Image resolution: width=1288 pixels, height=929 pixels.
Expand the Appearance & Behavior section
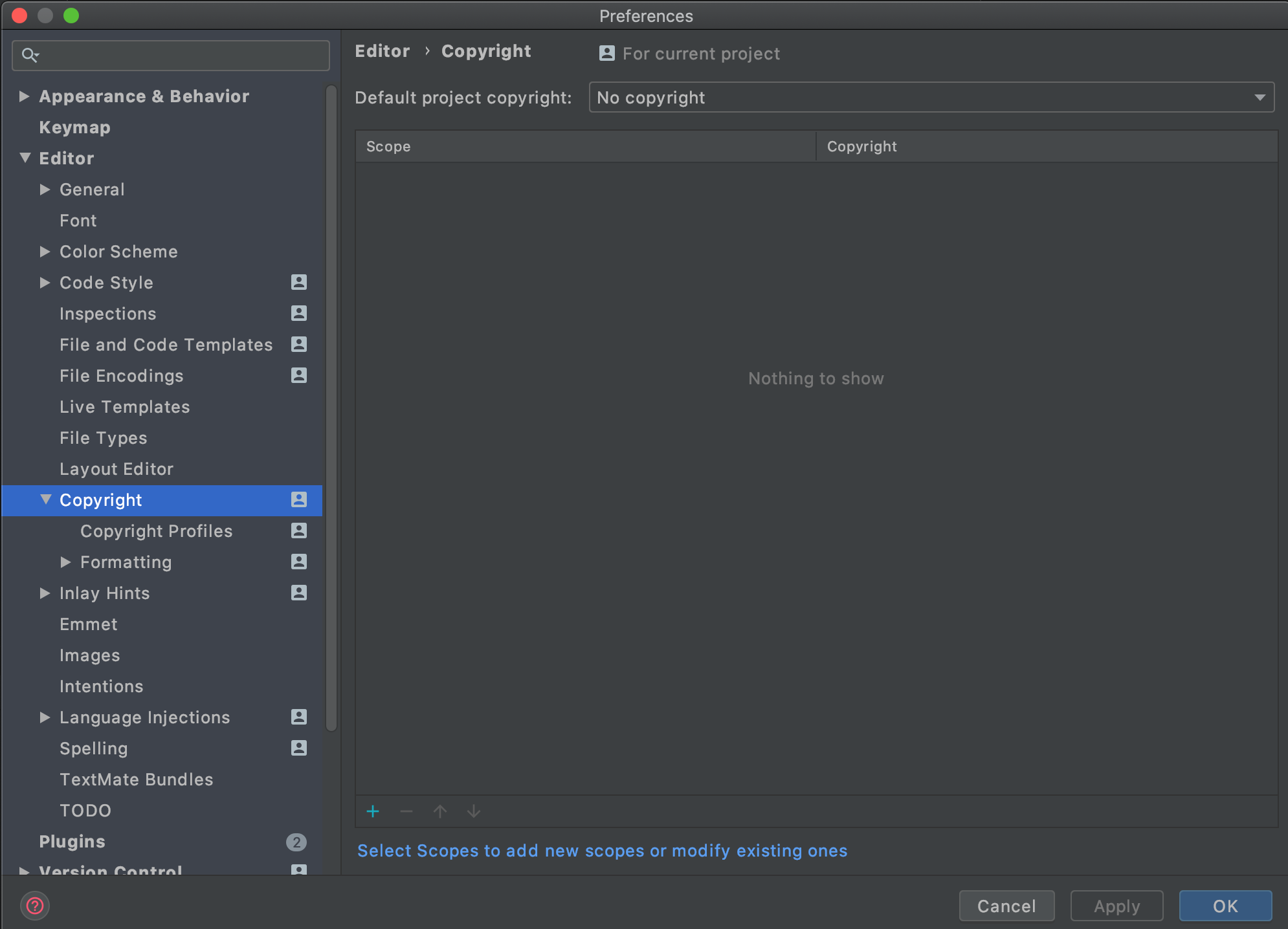tap(25, 96)
